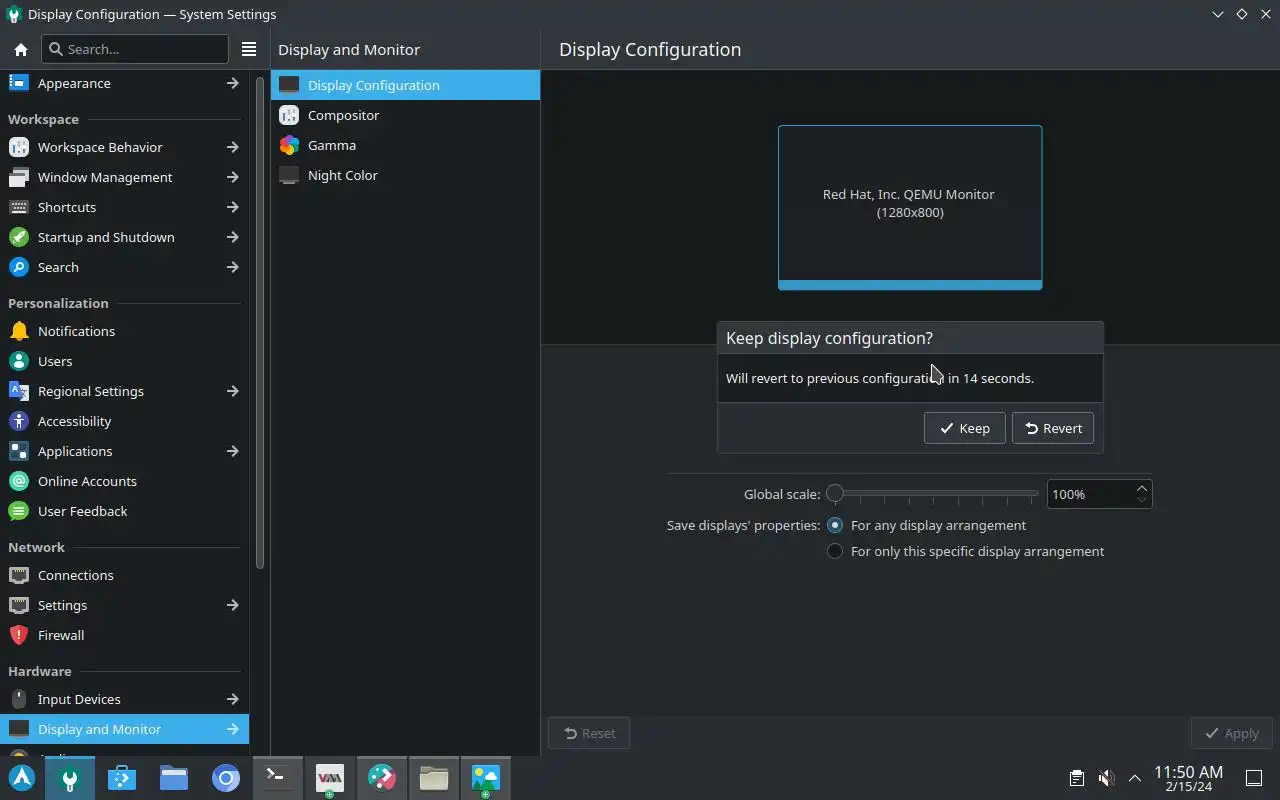Screen dimensions: 1280x800
Task: Expand Window Management arrow
Action: pyautogui.click(x=232, y=177)
